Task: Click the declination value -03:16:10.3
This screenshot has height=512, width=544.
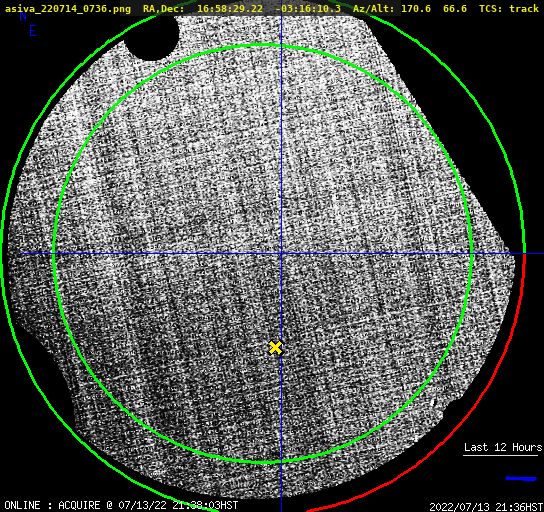Action: (x=308, y=9)
